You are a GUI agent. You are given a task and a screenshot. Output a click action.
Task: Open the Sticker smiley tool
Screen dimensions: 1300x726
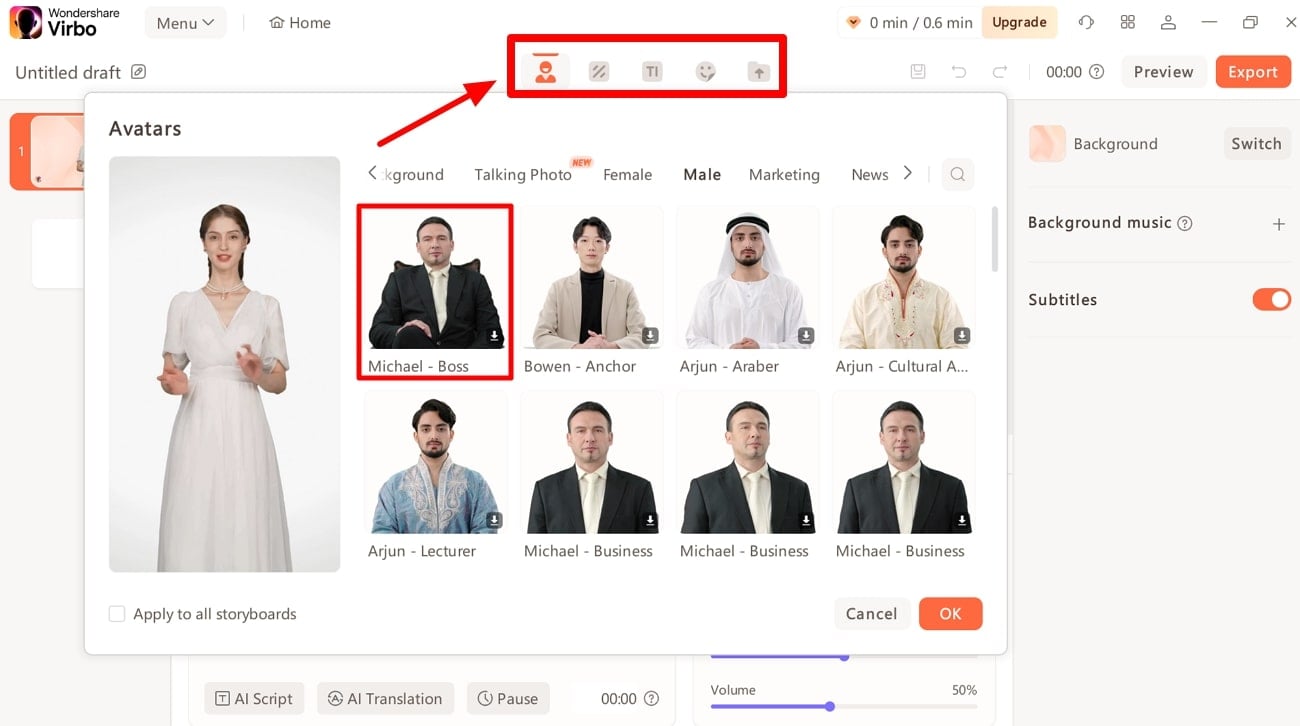(706, 71)
